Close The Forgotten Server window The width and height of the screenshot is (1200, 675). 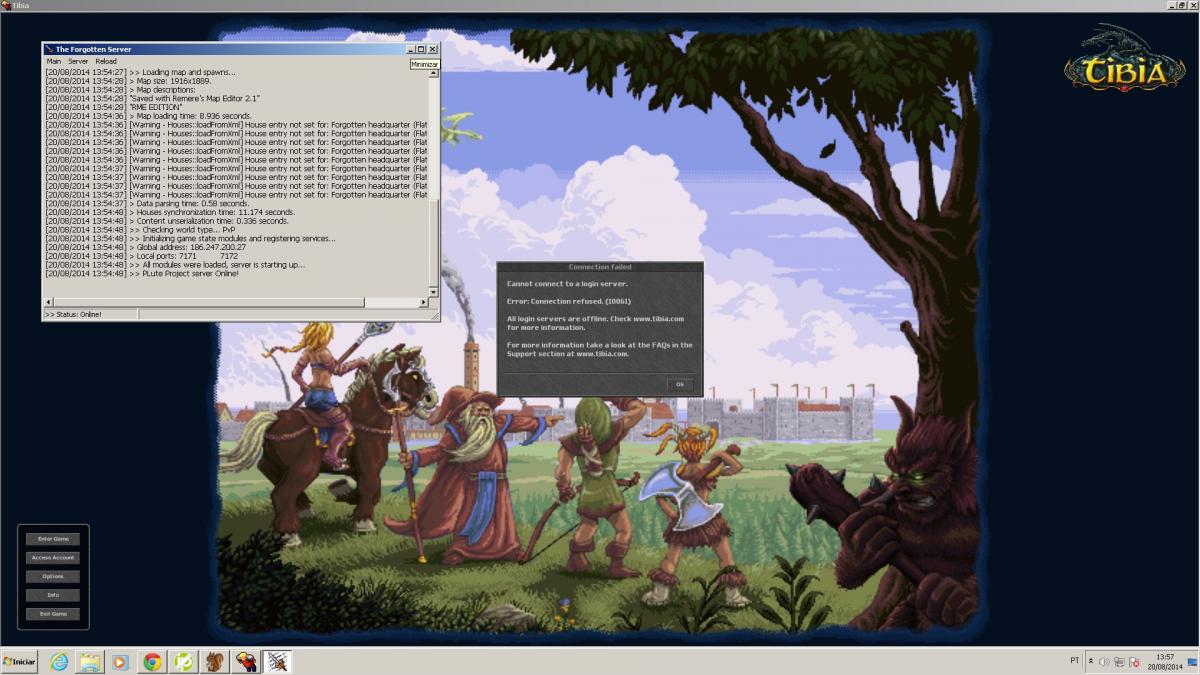pos(433,49)
